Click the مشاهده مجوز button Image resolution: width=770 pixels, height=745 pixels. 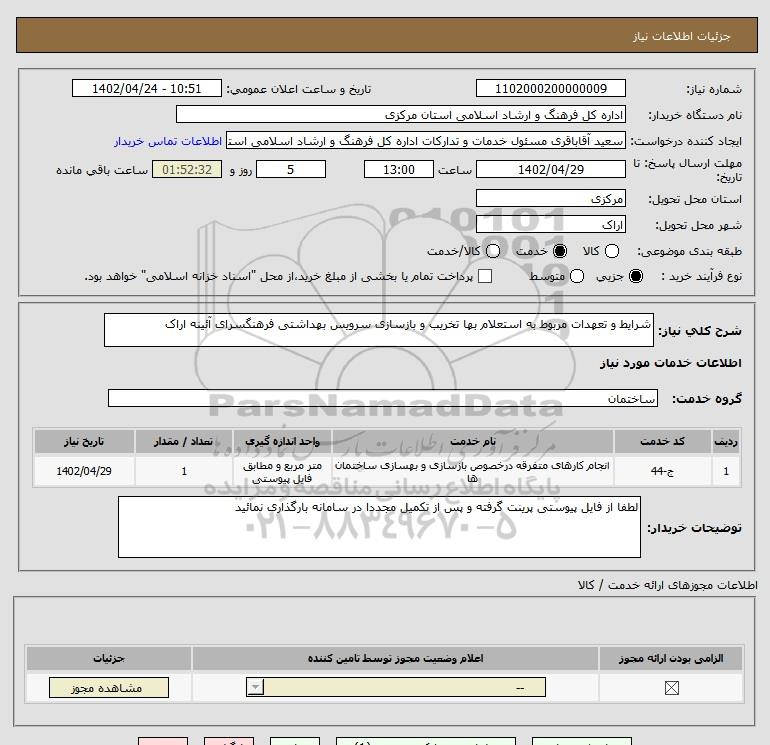tap(109, 688)
